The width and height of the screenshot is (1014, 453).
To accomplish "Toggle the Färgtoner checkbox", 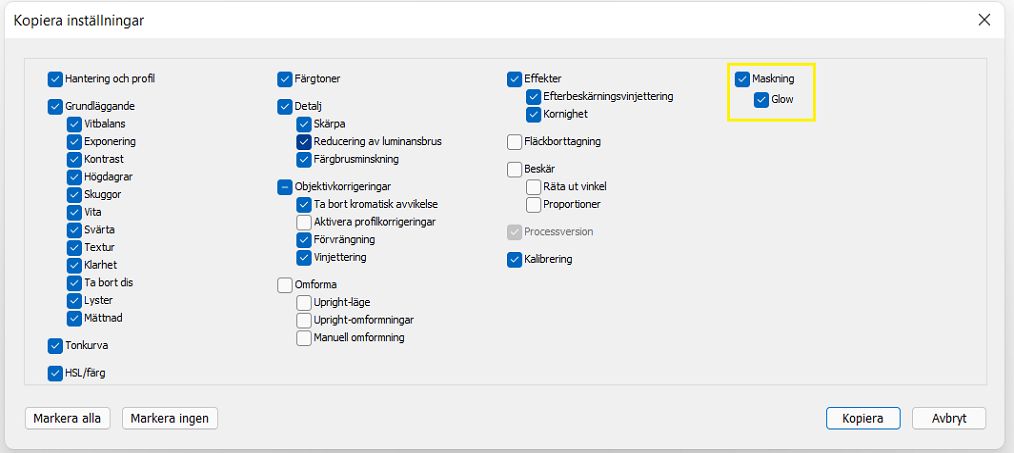I will pos(285,79).
